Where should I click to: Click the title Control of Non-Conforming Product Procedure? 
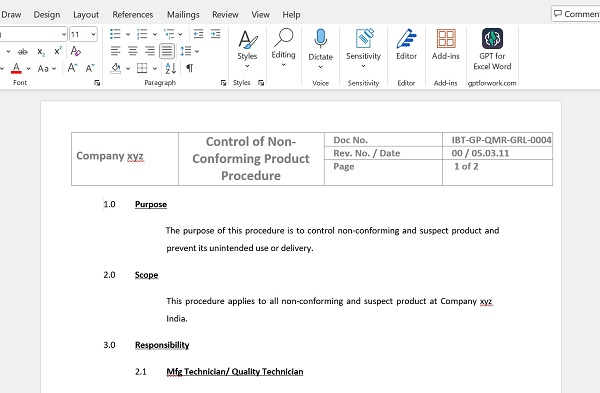click(251, 158)
